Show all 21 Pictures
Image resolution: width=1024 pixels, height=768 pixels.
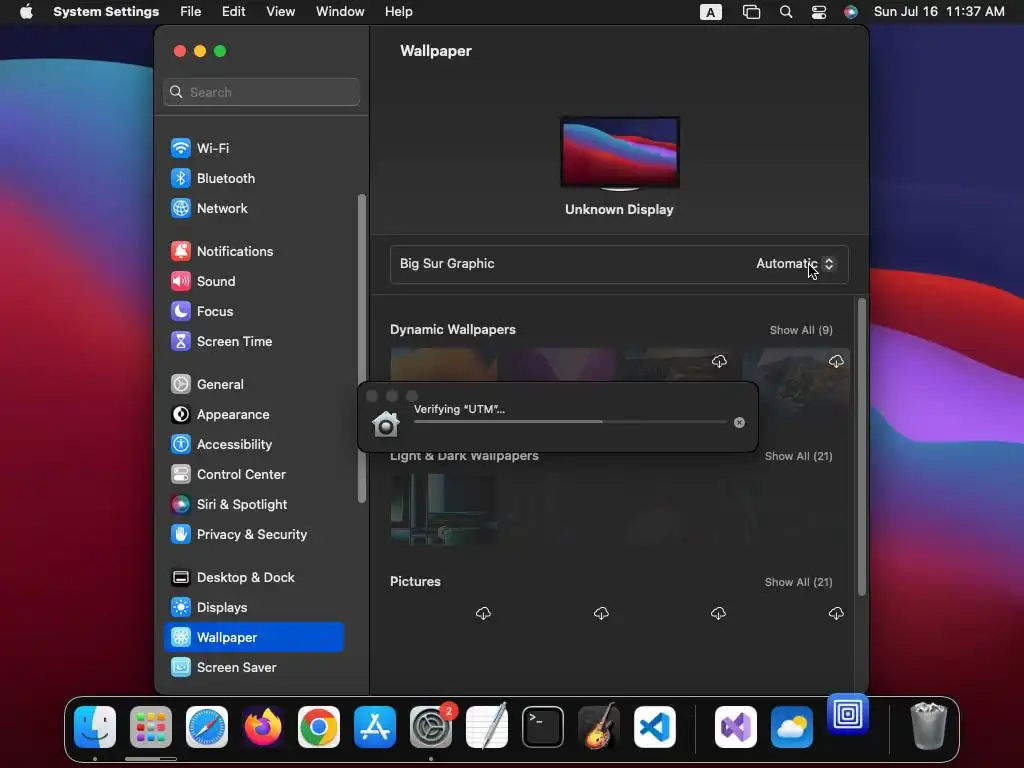pyautogui.click(x=798, y=583)
